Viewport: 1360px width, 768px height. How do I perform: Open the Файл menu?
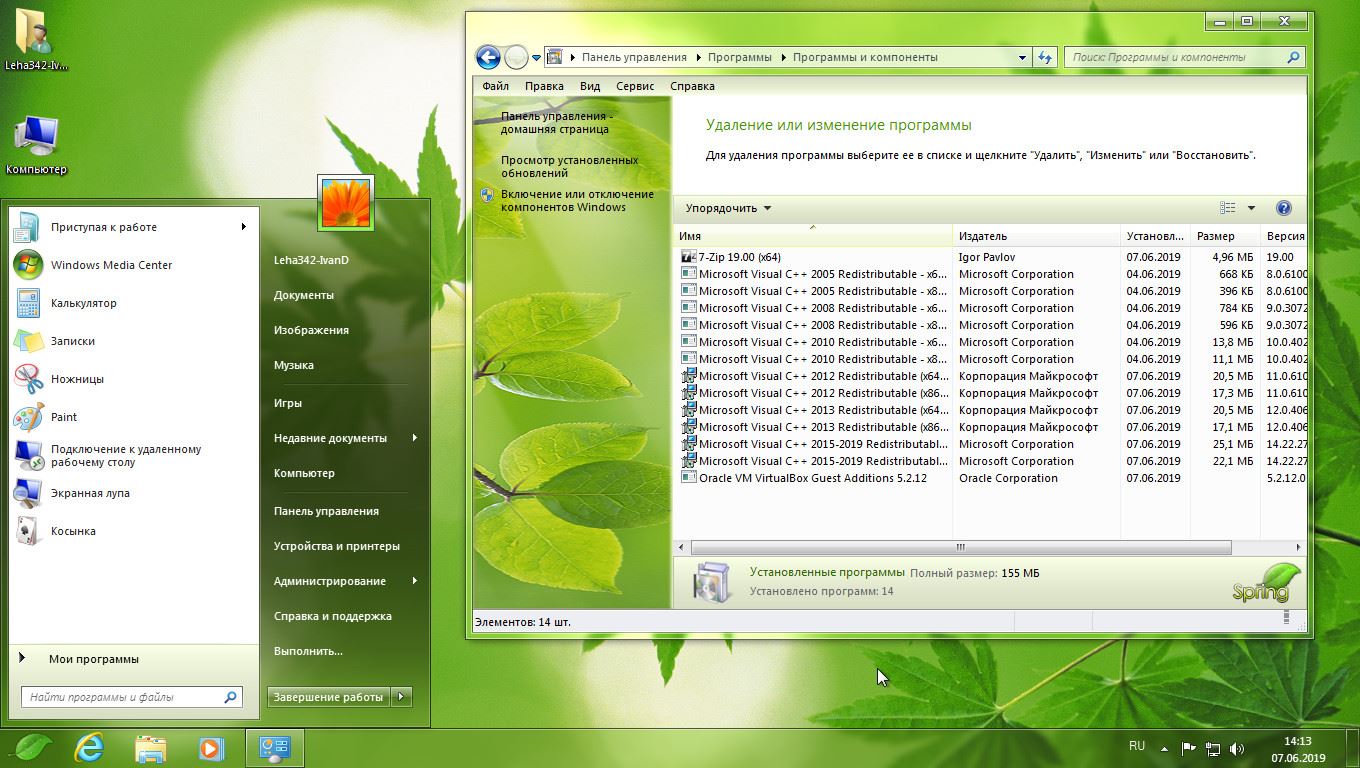point(495,86)
